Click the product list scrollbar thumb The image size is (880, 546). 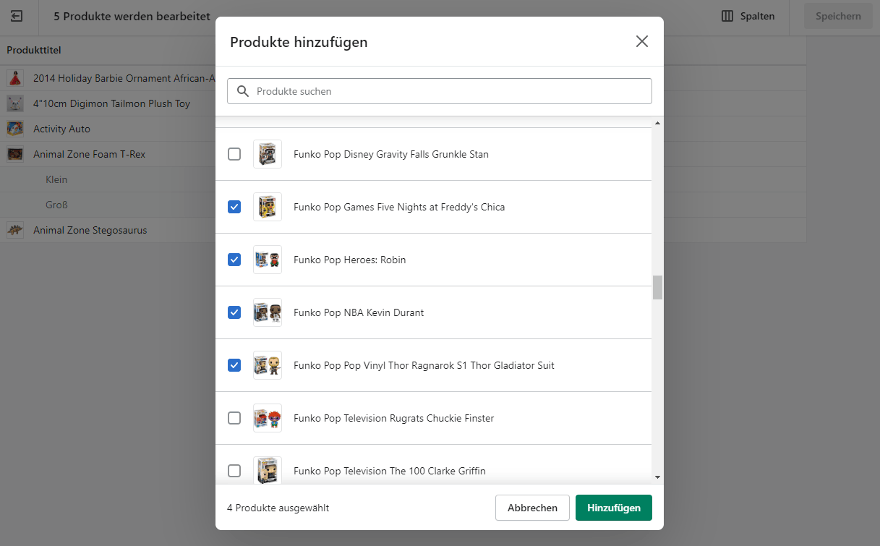pos(657,287)
